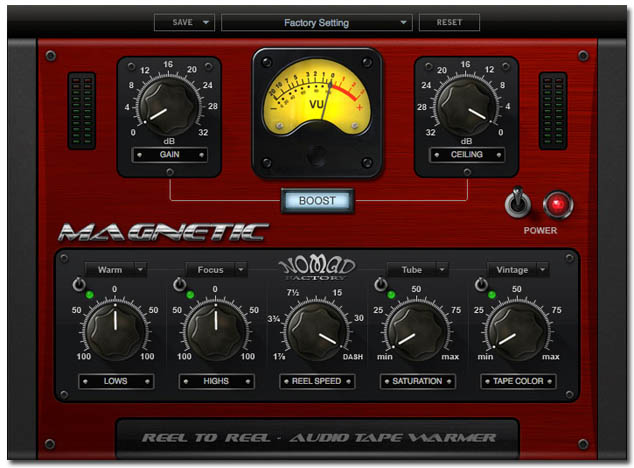Toggle the small HIGHS enable switch
Image resolution: width=634 pixels, height=468 pixels.
pos(180,284)
